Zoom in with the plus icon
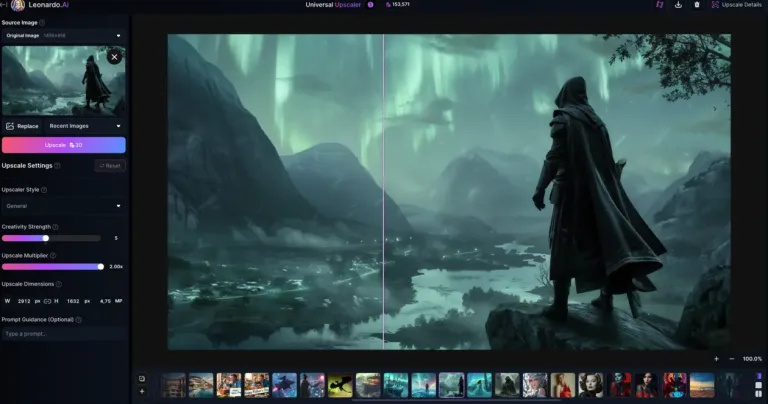768x404 pixels. click(717, 359)
